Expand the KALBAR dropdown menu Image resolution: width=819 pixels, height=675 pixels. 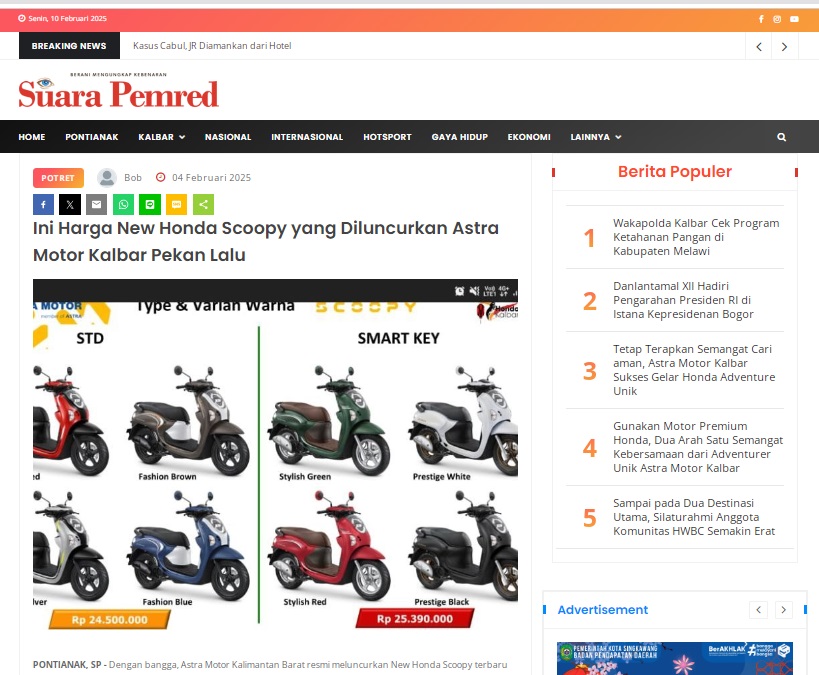pos(161,137)
